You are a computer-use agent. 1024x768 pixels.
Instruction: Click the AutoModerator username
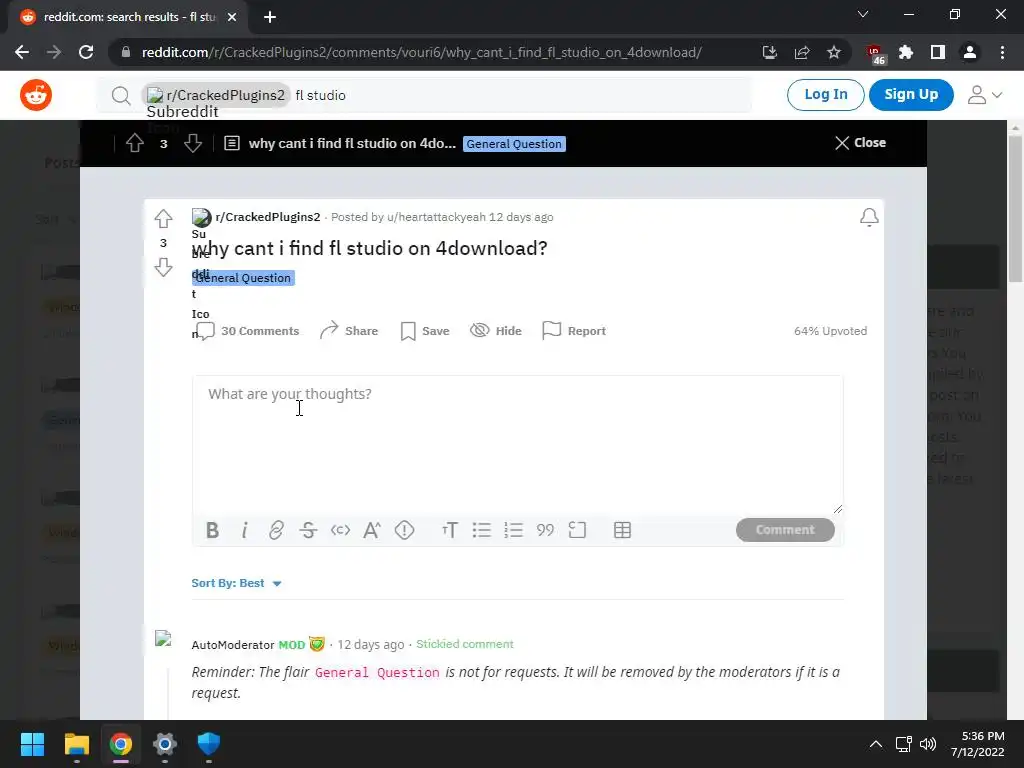click(x=232, y=645)
